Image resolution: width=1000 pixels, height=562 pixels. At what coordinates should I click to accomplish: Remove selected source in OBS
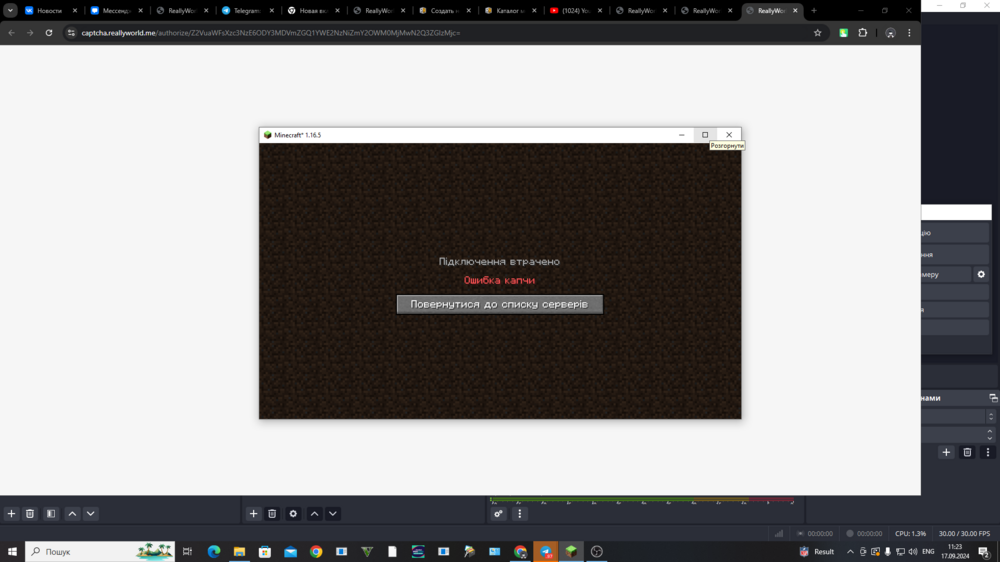[272, 514]
